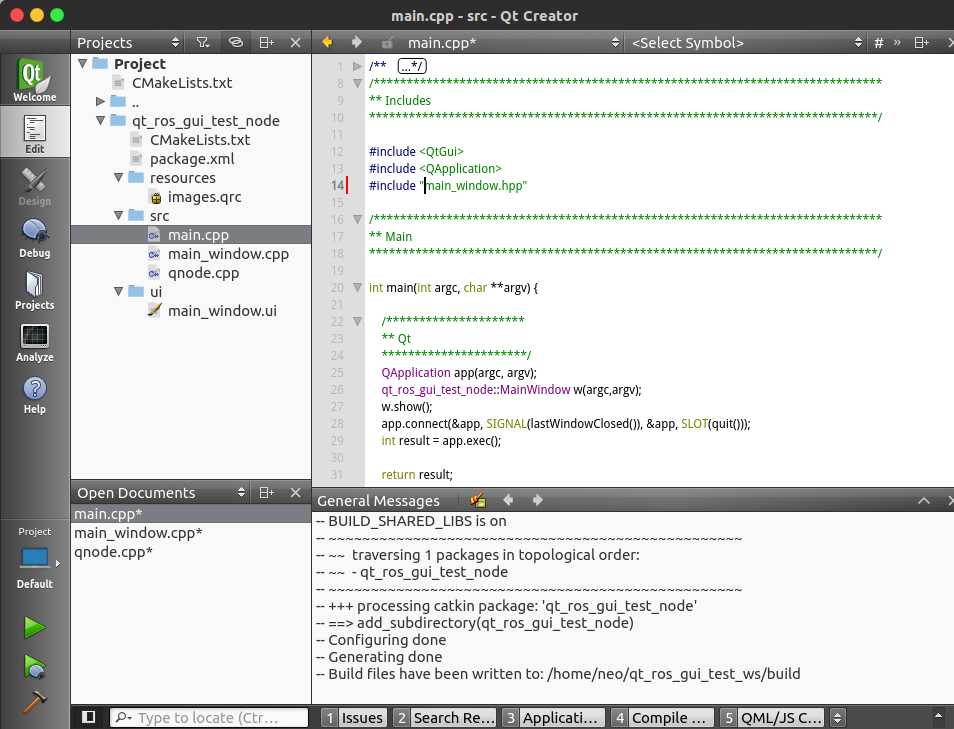Expand the folded comment on line 1
The width and height of the screenshot is (954, 729).
(x=358, y=66)
